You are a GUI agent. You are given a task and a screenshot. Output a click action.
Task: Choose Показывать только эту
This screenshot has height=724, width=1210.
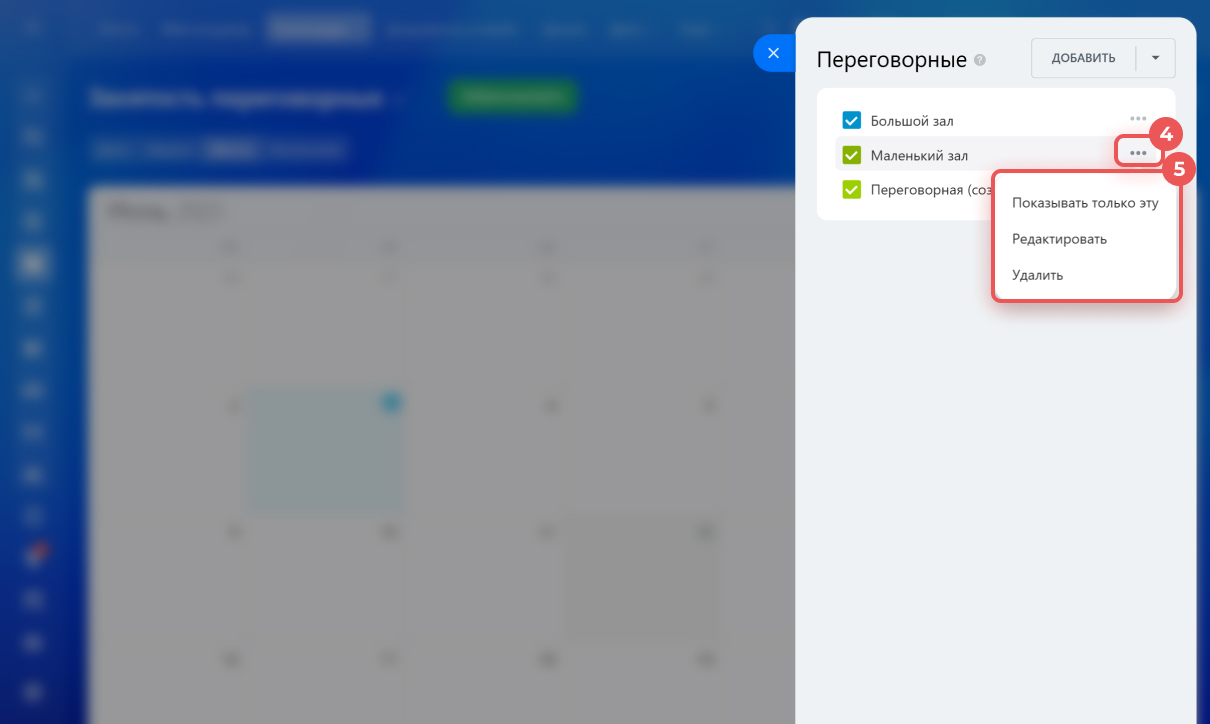click(x=1085, y=203)
